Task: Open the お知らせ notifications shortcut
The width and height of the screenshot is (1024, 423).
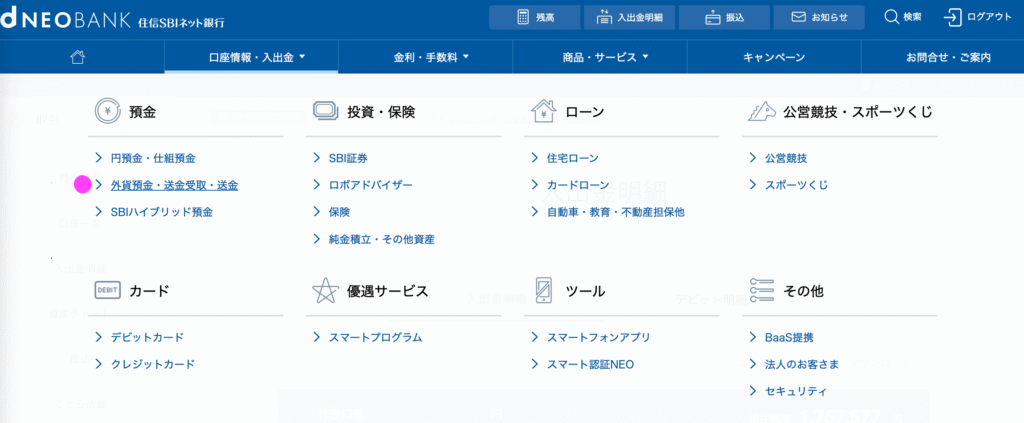Action: click(x=819, y=17)
